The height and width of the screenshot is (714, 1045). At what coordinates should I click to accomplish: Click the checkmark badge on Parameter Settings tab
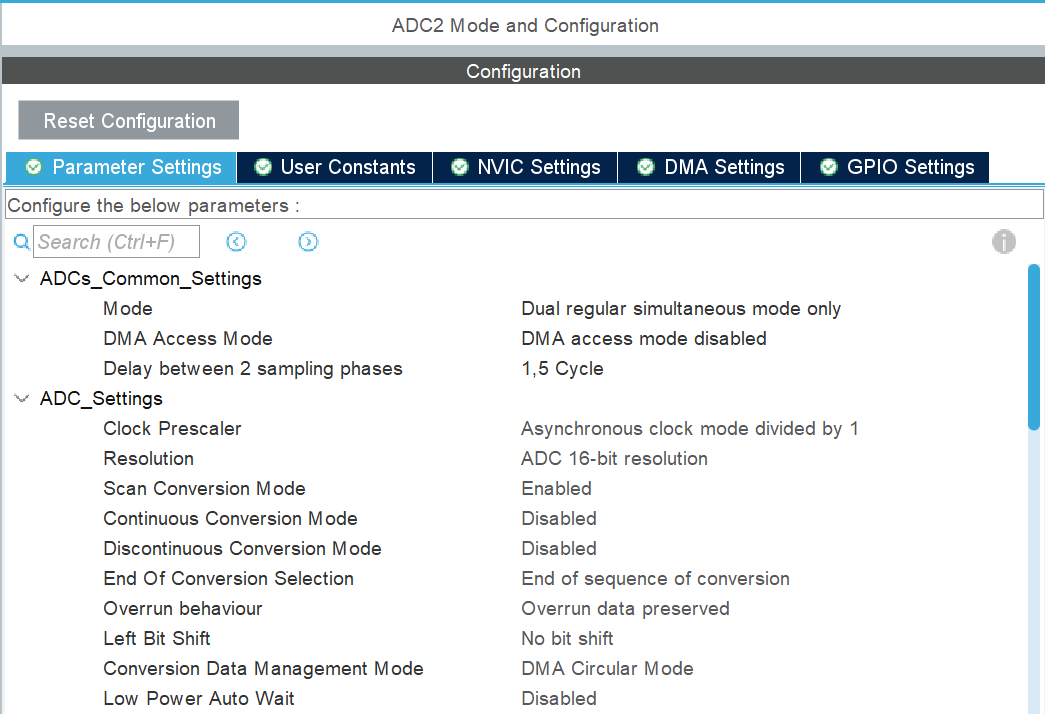(32, 167)
